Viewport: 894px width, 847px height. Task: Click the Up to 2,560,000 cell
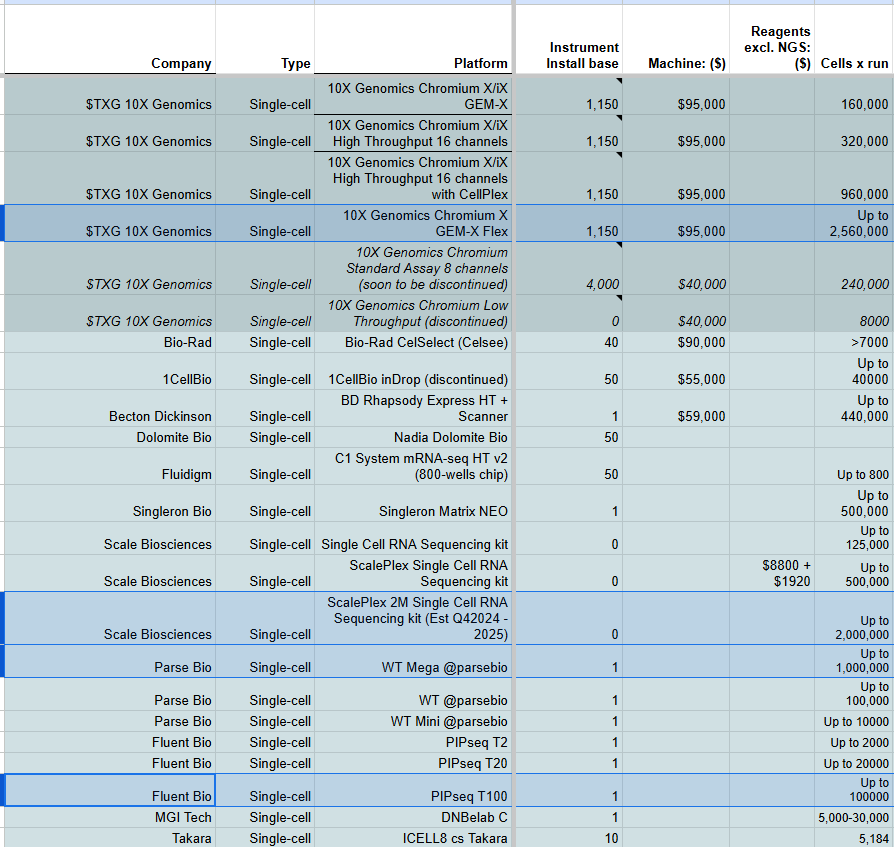(854, 223)
